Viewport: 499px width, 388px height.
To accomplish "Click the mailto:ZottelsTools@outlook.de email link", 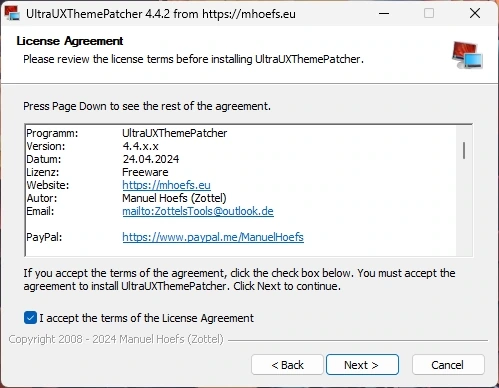I will click(198, 211).
